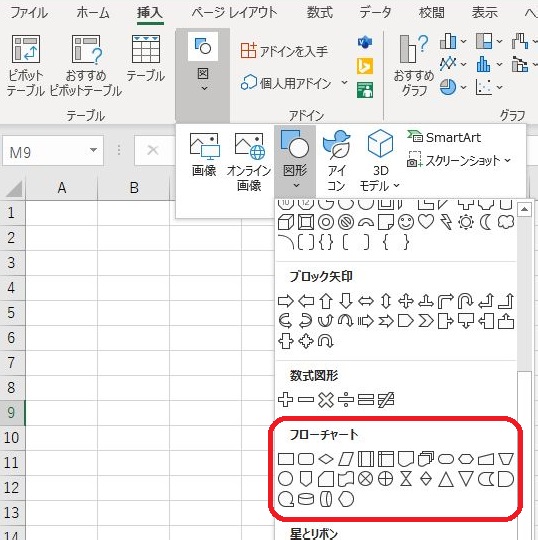Open おすすめグラフ
This screenshot has height=540, width=538.
pos(414,65)
